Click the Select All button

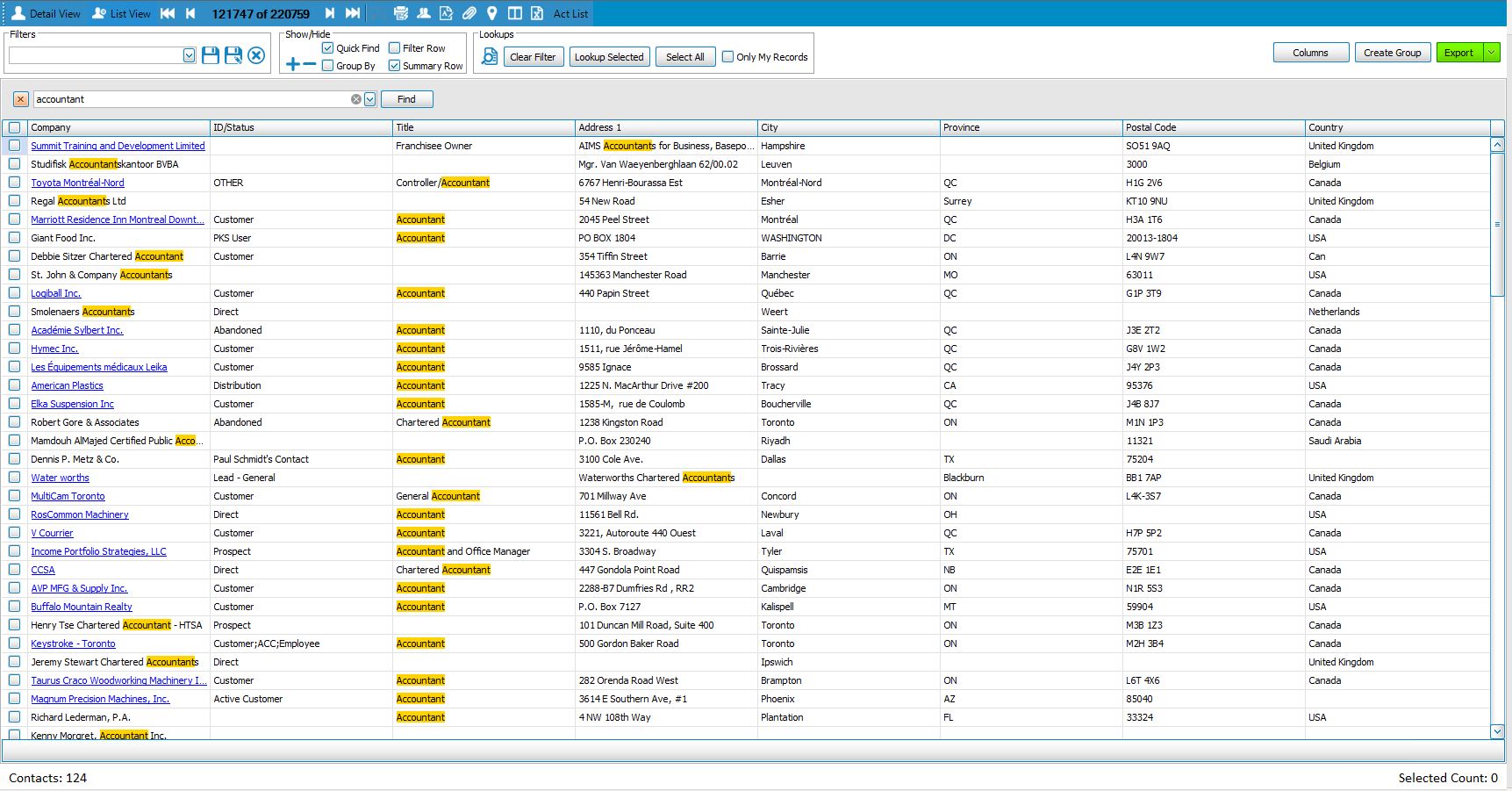point(684,57)
